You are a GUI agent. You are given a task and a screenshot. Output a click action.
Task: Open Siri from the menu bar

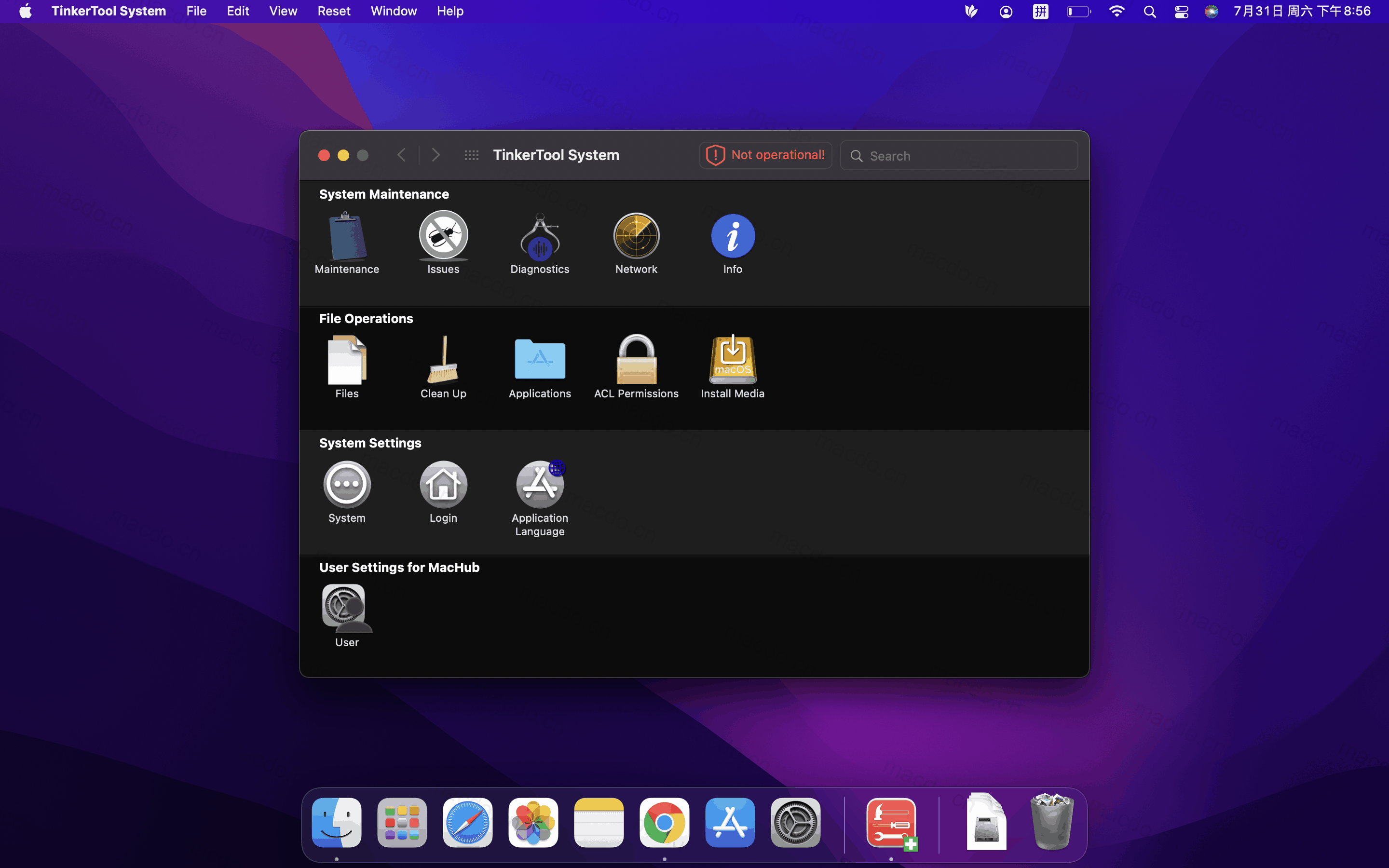tap(1211, 12)
